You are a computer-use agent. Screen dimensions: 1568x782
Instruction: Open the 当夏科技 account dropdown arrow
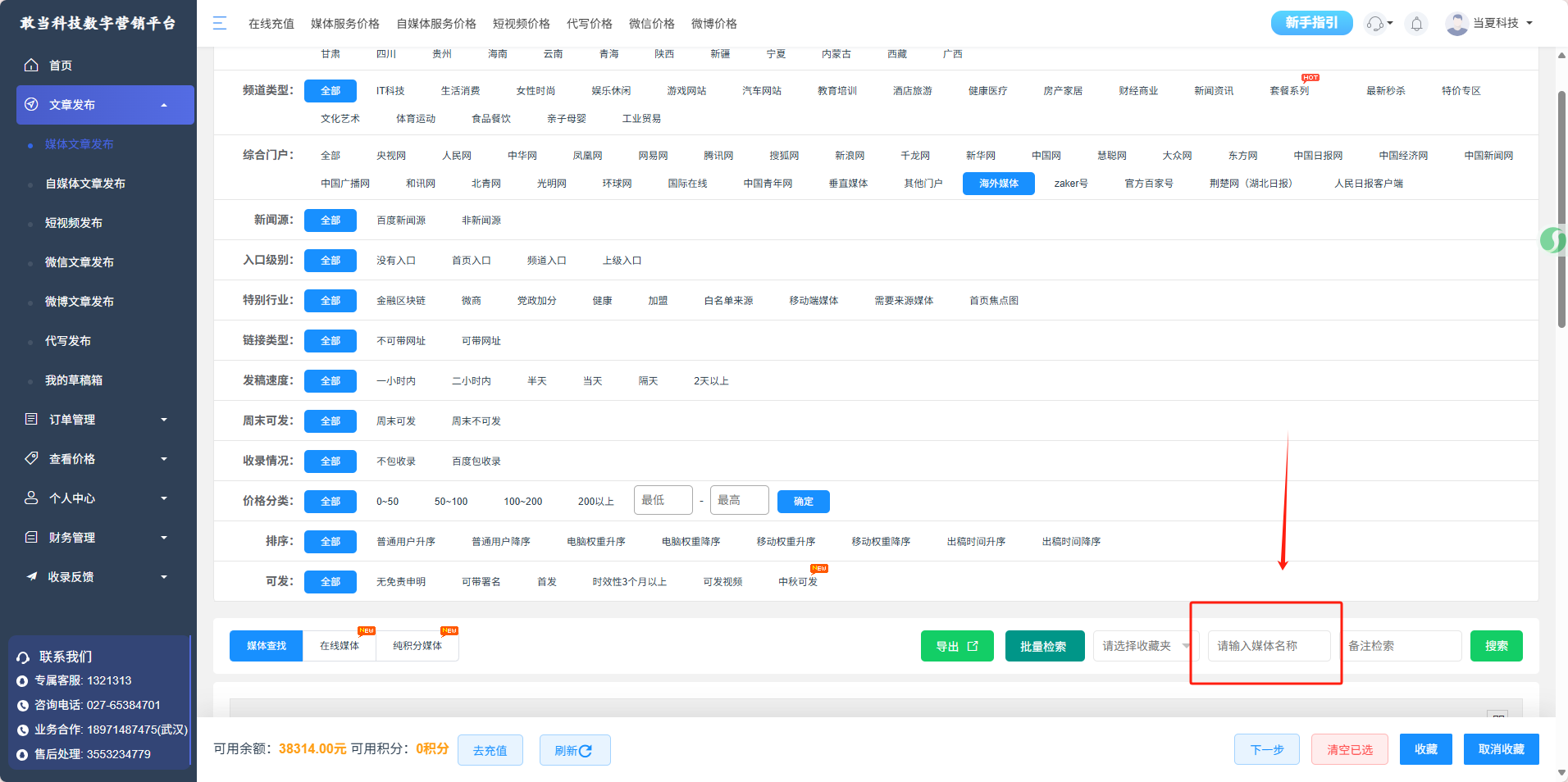1529,24
